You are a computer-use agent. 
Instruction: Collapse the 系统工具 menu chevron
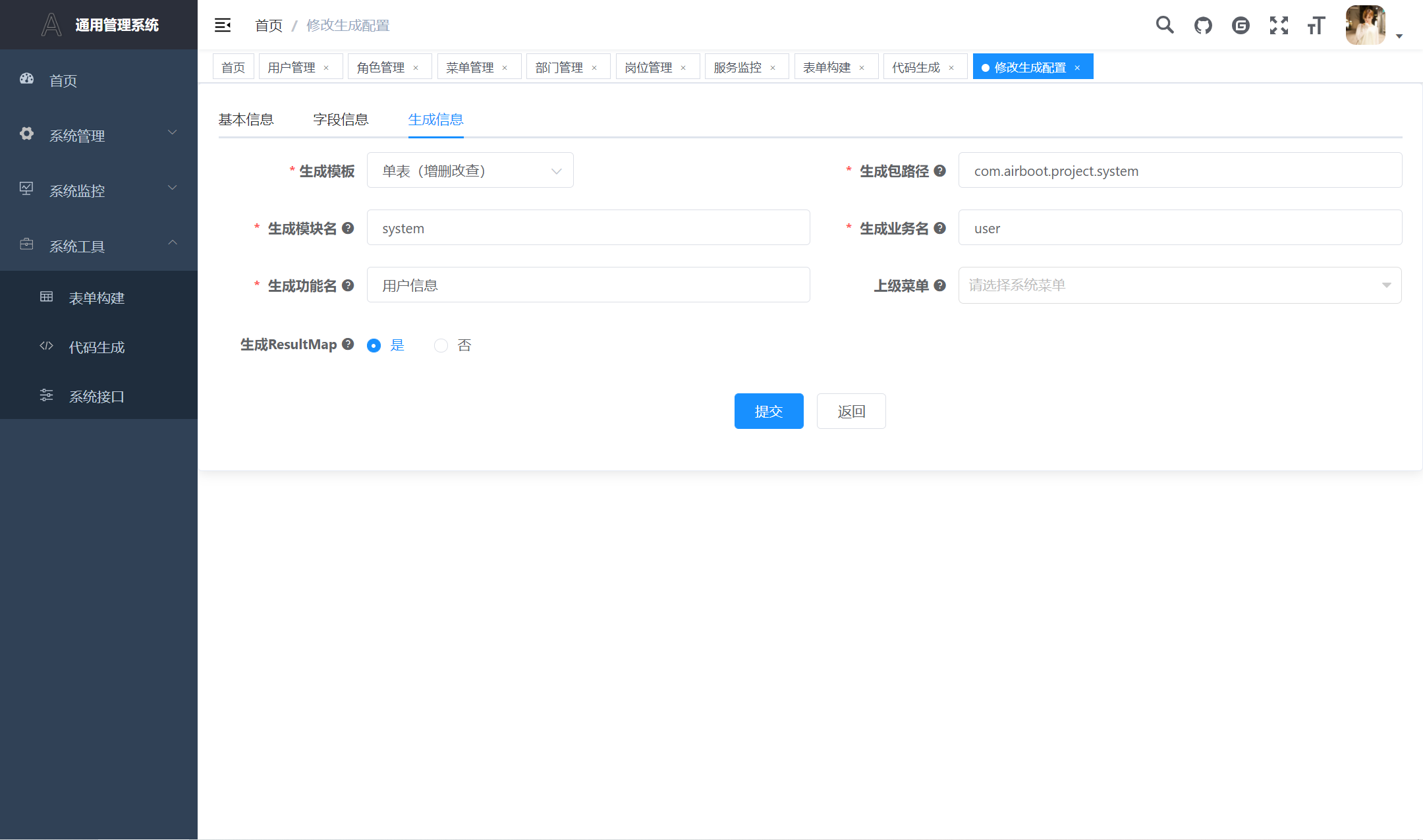coord(173,243)
